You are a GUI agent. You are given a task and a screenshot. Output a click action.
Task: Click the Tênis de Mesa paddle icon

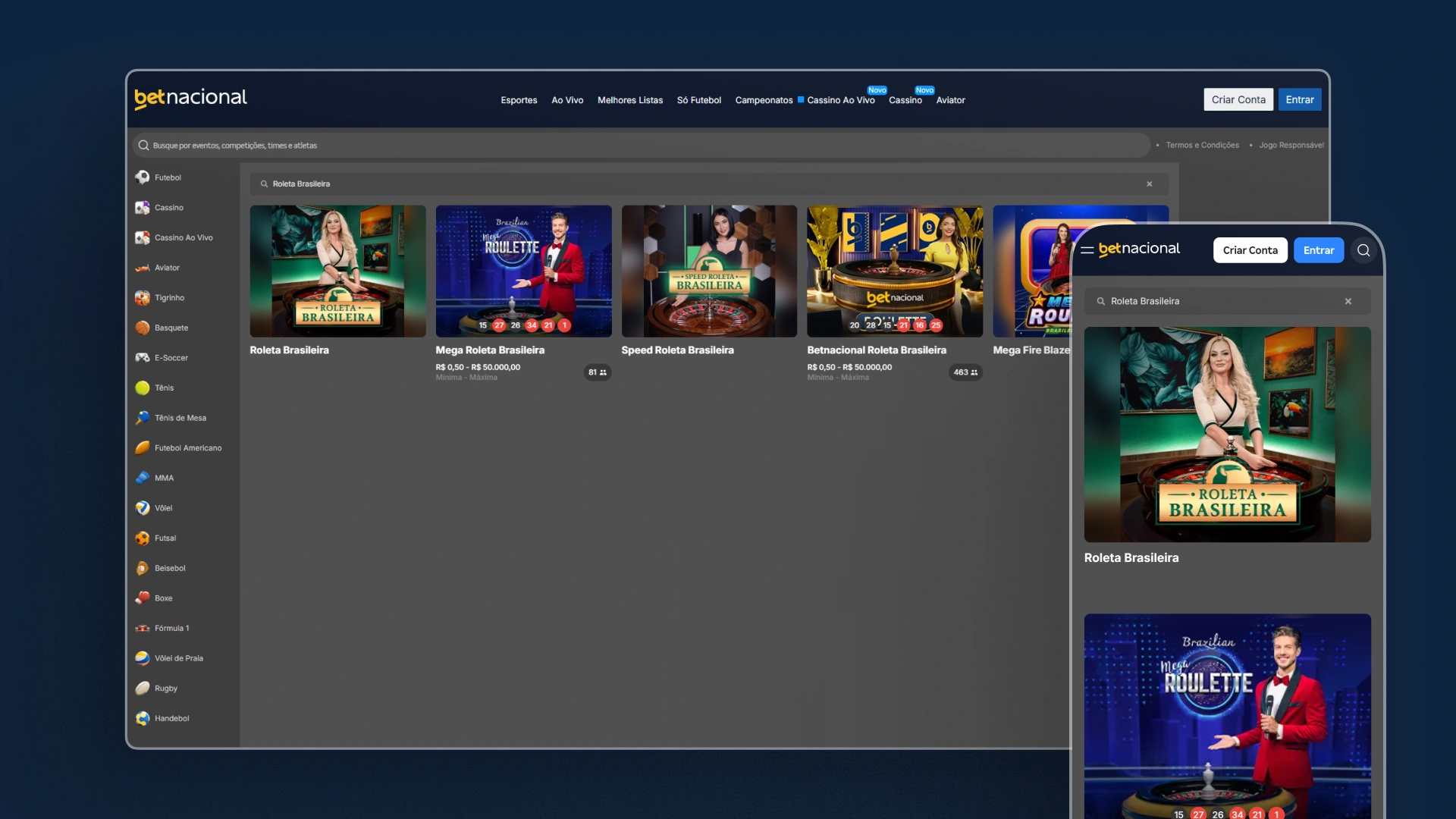tap(143, 418)
